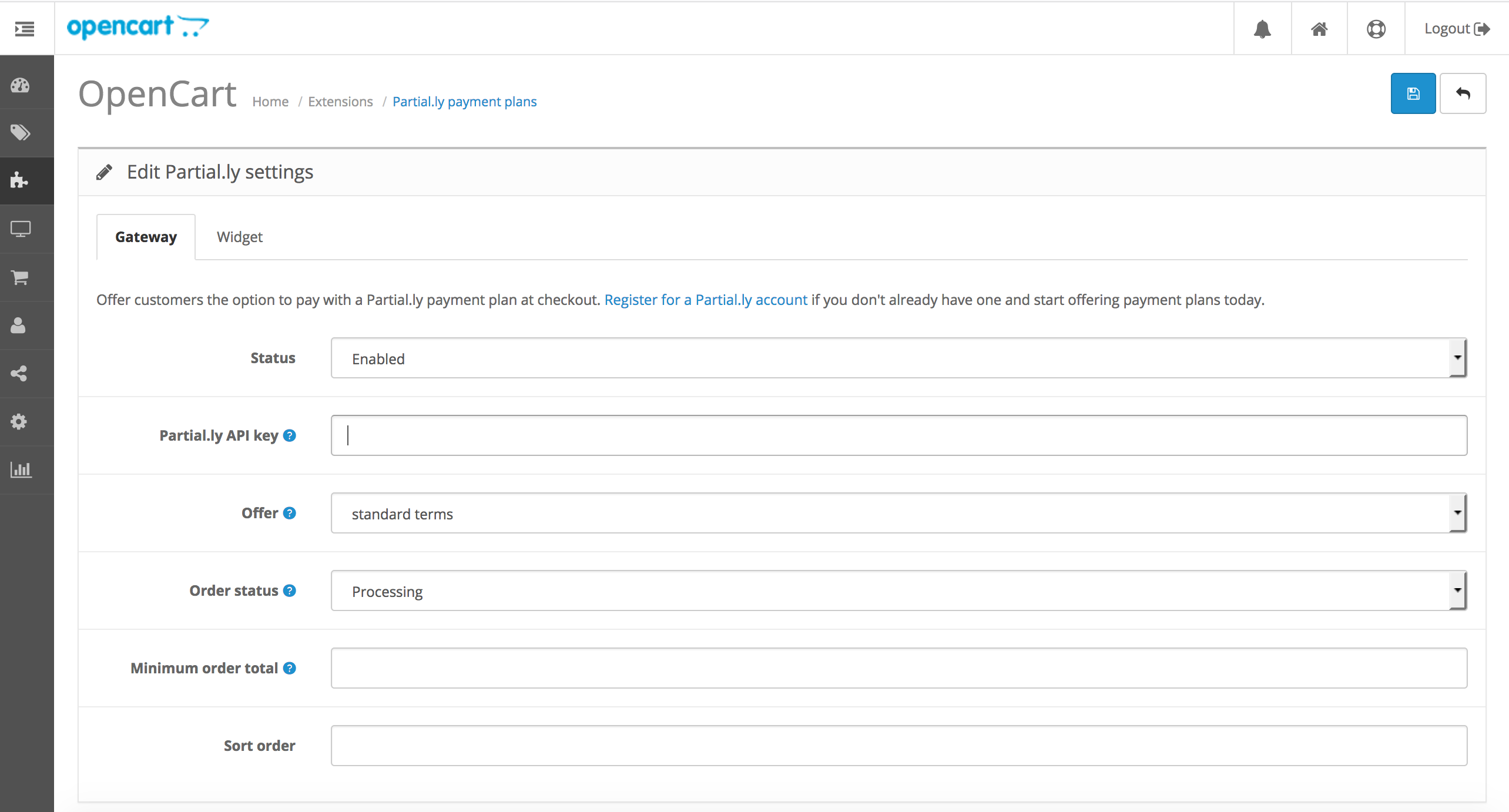Image resolution: width=1509 pixels, height=812 pixels.
Task: Open the Reports bar chart sidebar icon
Action: (21, 469)
